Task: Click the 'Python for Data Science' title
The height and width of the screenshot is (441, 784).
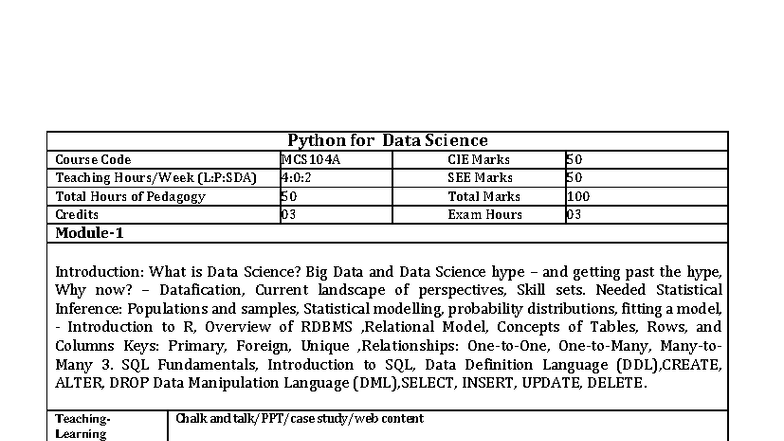Action: click(387, 141)
